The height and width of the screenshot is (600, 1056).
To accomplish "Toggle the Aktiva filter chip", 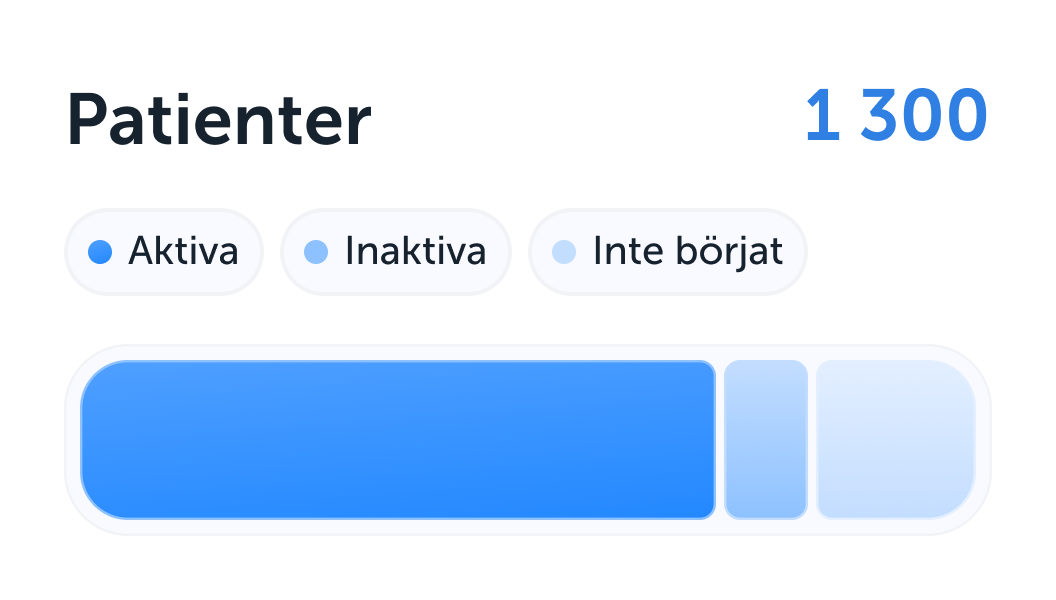I will tap(164, 252).
